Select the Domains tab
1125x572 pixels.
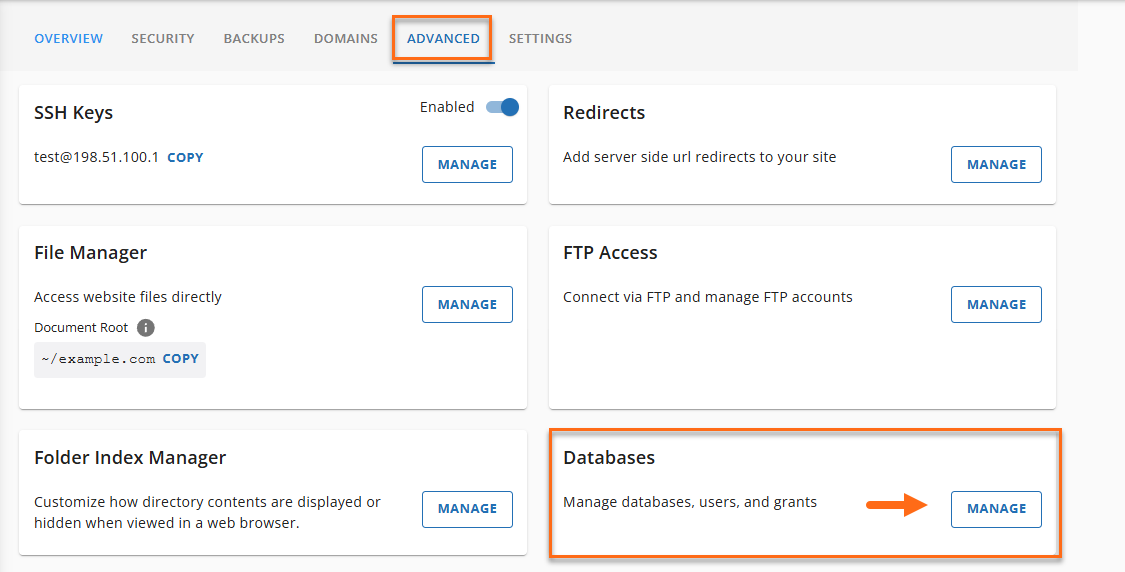(346, 39)
